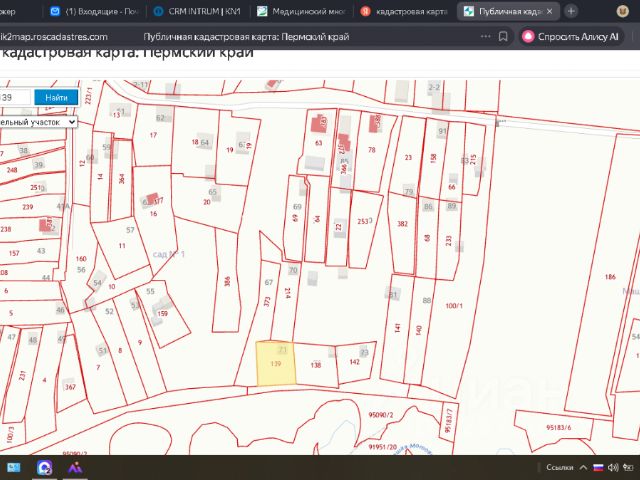Click the Russian flag language indicator
640x480 pixels.
pos(598,467)
